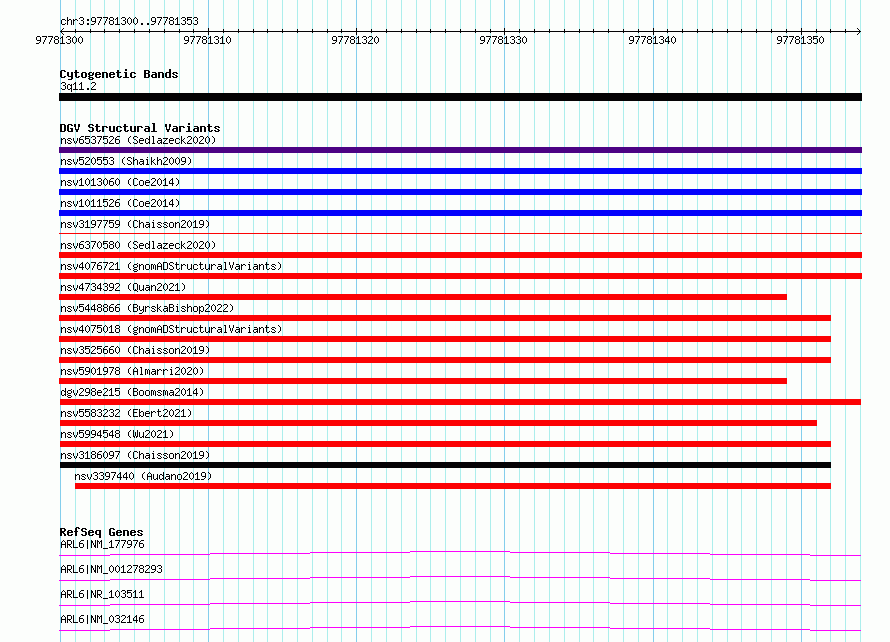Image resolution: width=890 pixels, height=642 pixels.
Task: Click the magenta line for ARL6|NM_177976
Action: (x=460, y=553)
